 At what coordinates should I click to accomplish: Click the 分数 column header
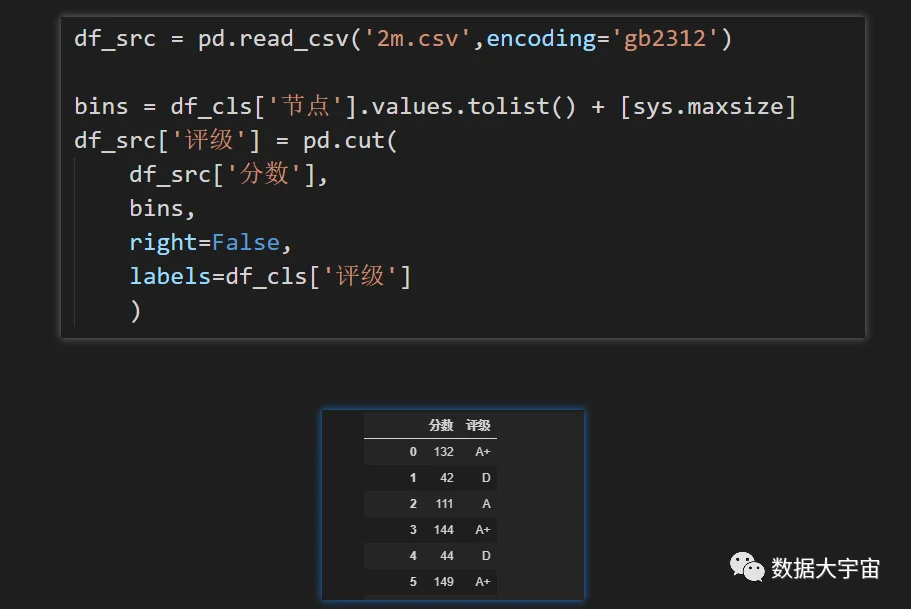click(x=440, y=425)
